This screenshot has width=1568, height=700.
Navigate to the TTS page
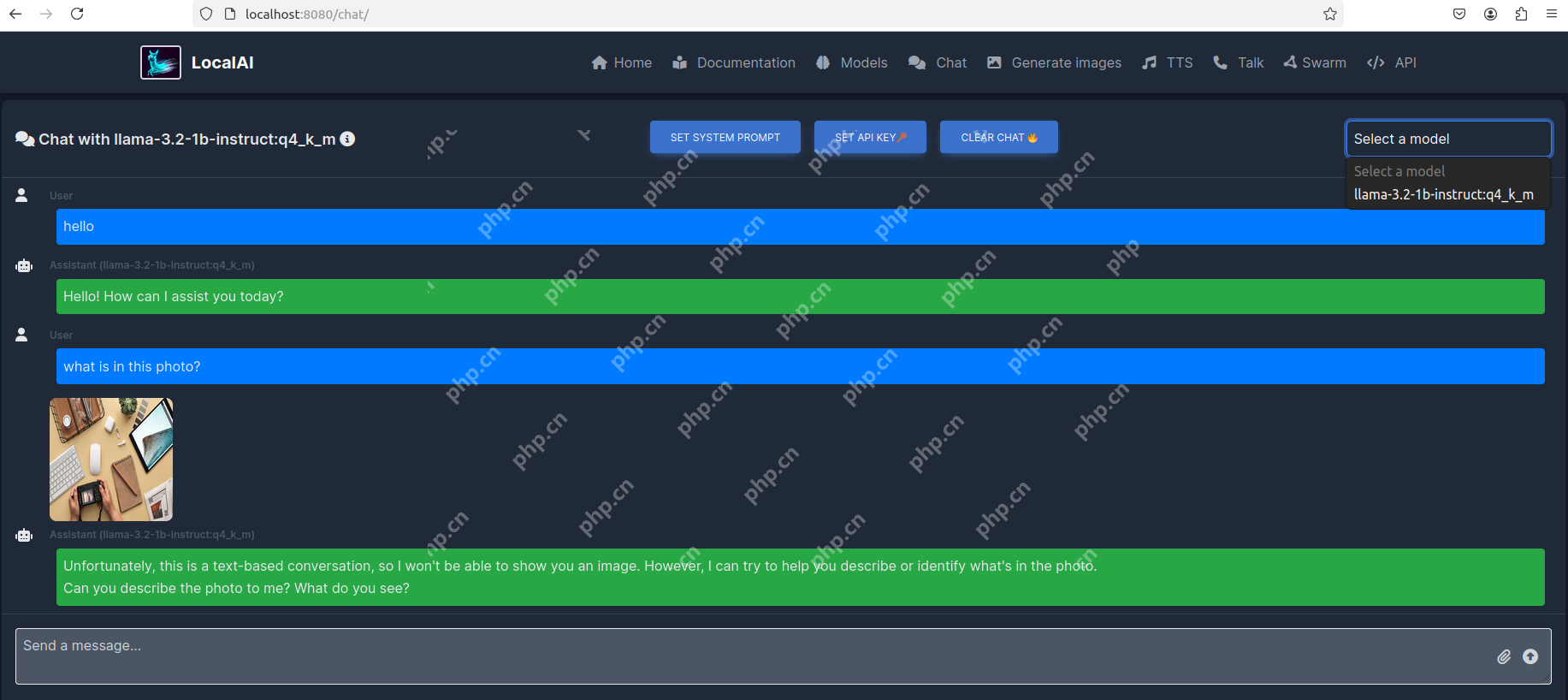click(x=1168, y=62)
